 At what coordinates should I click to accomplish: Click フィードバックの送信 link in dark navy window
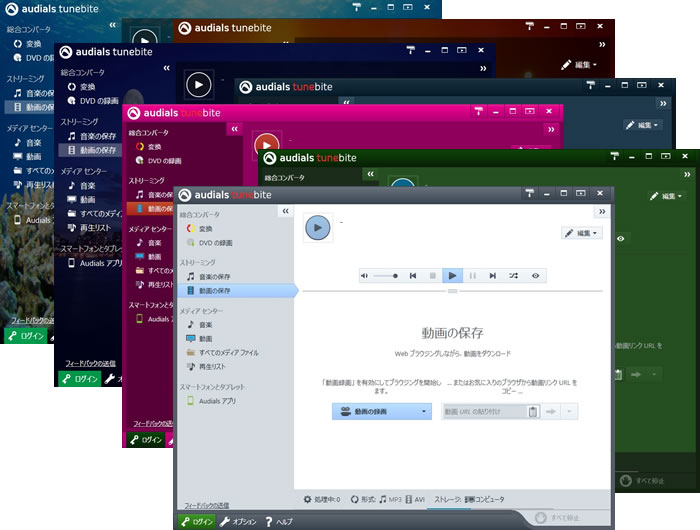pyautogui.click(x=91, y=363)
